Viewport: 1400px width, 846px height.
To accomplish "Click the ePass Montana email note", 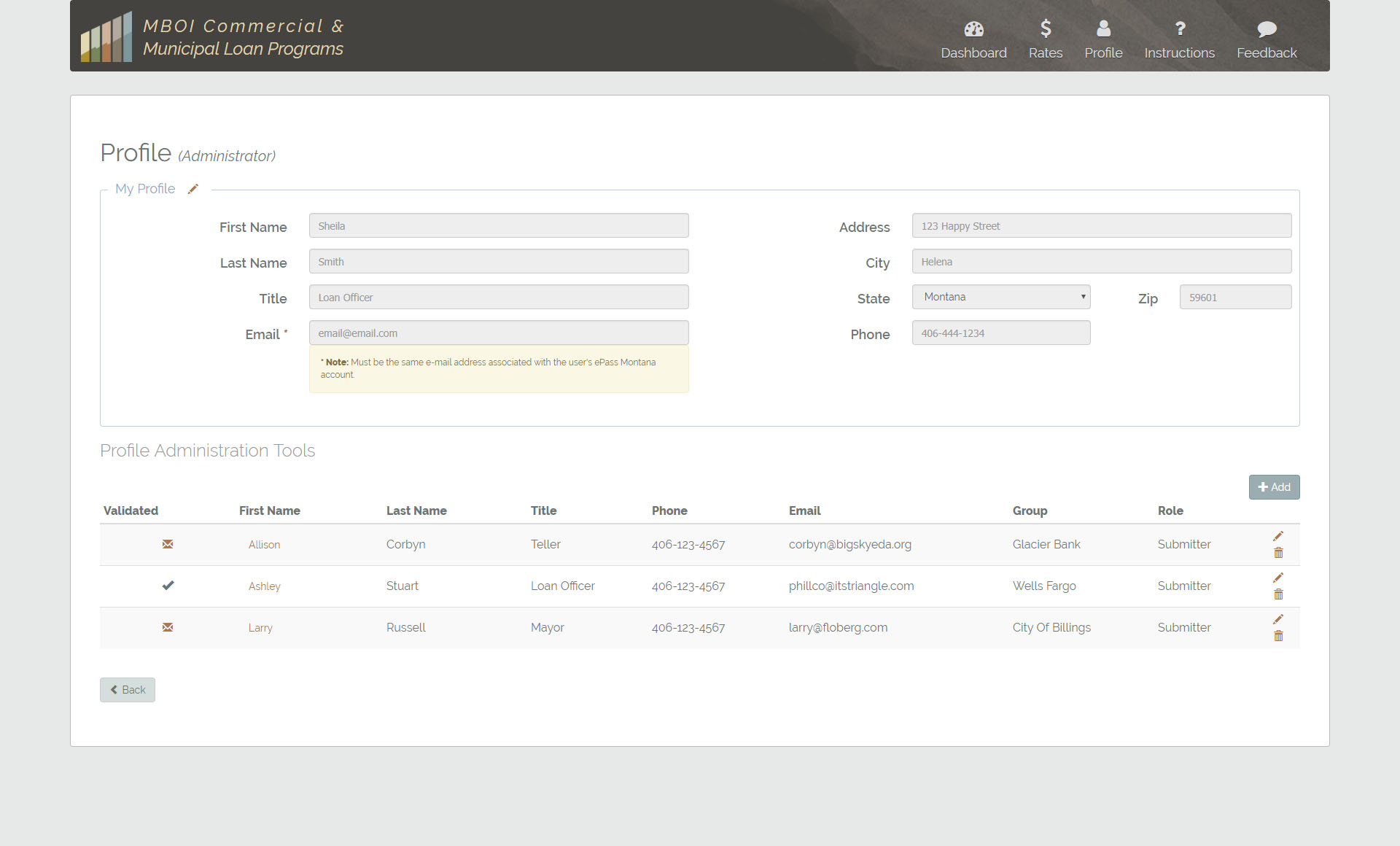I will [x=499, y=368].
